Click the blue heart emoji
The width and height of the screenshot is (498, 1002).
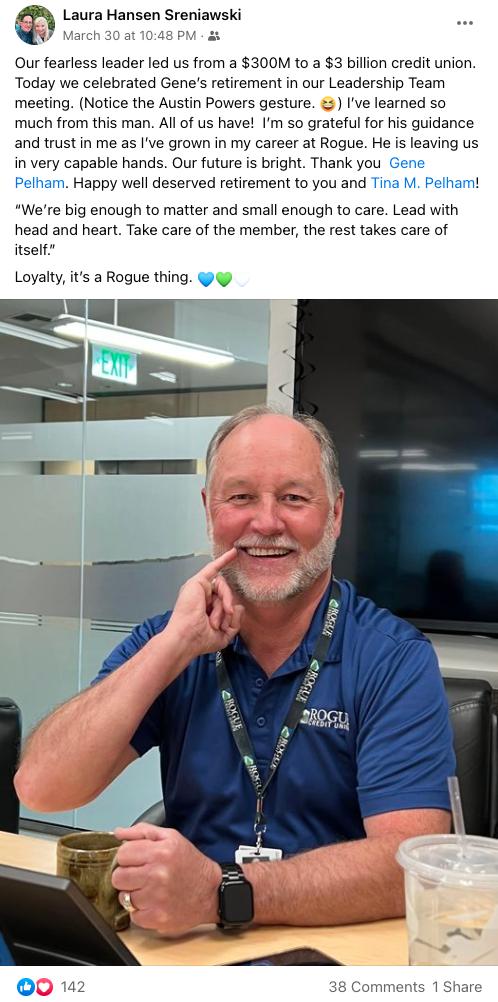(206, 279)
